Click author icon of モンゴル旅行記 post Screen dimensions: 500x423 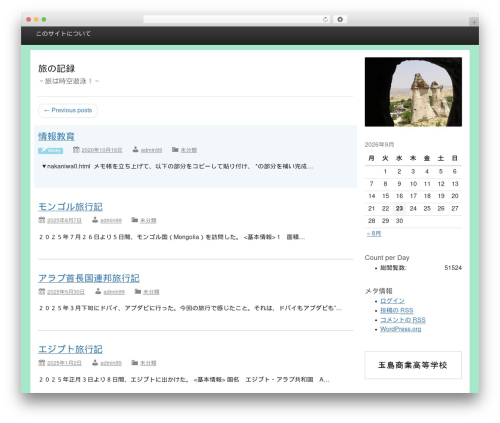pyautogui.click(x=95, y=220)
